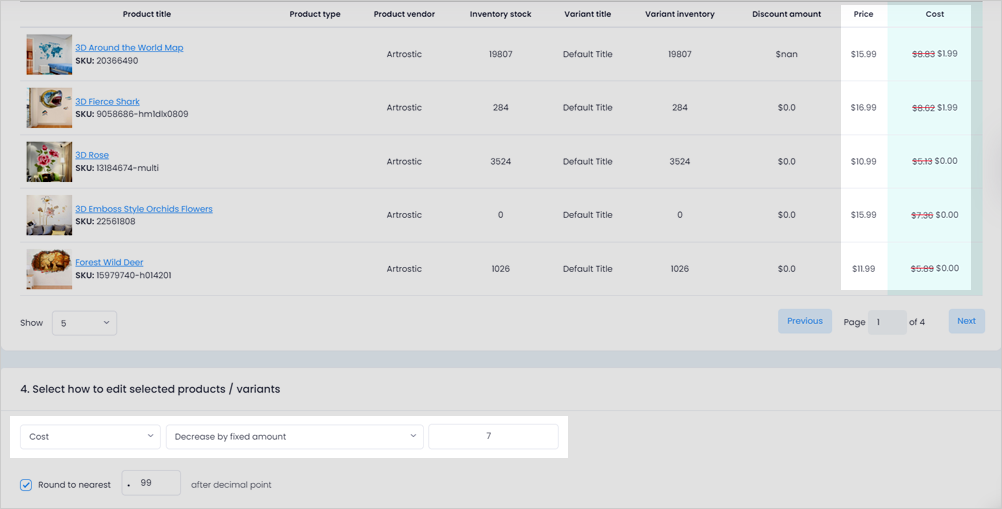Click the $16.99 price cell
This screenshot has width=1002, height=509.
(863, 108)
